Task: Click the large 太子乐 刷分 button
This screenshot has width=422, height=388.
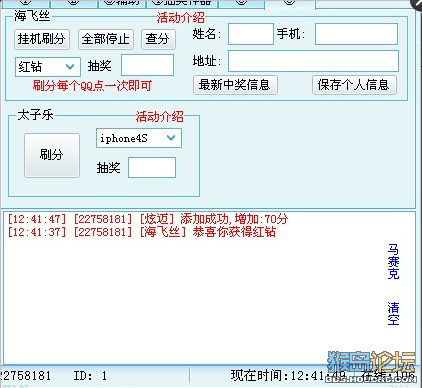Action: click(52, 155)
